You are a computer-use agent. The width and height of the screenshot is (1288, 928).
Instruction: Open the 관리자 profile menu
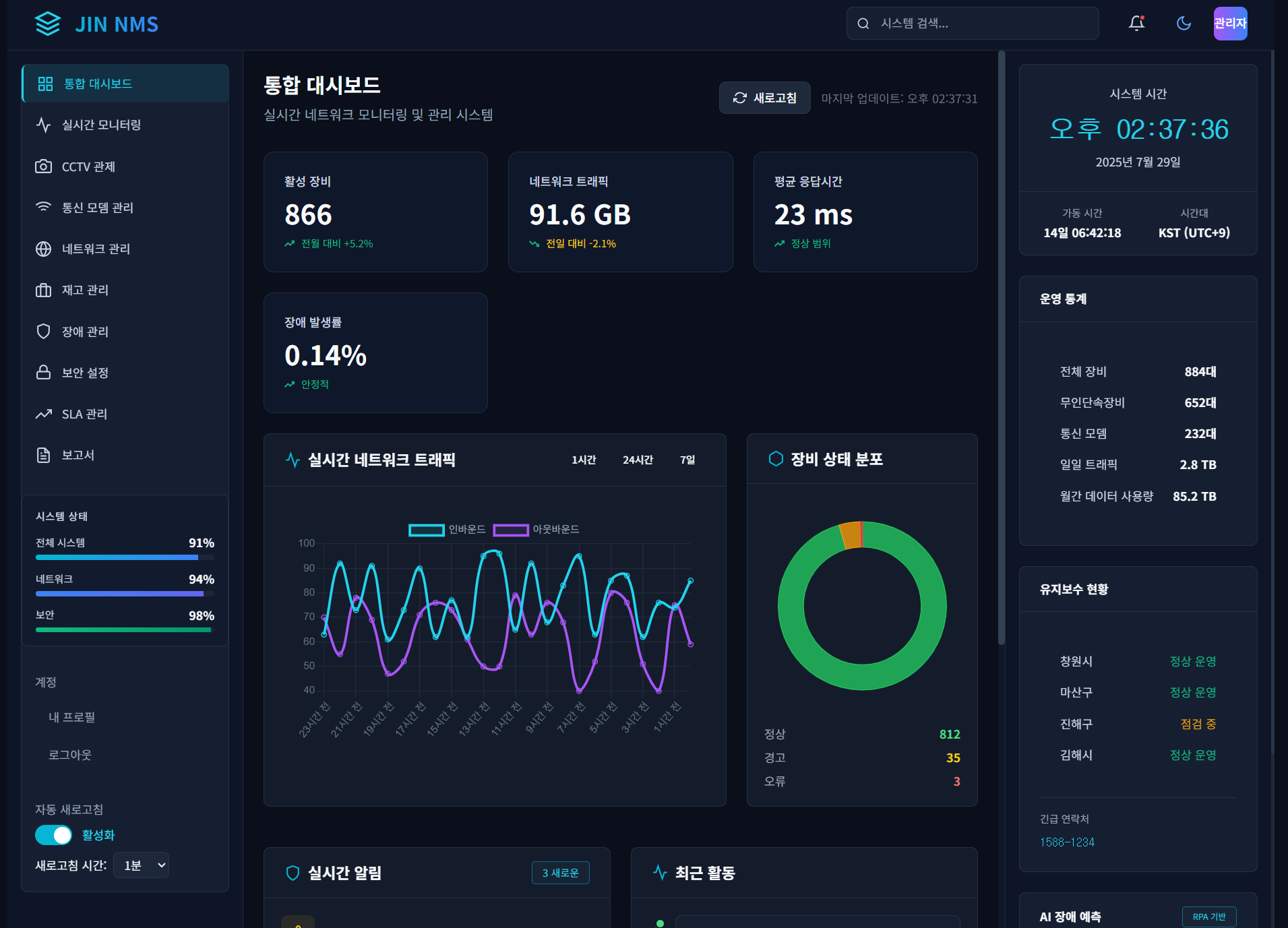coord(1230,23)
